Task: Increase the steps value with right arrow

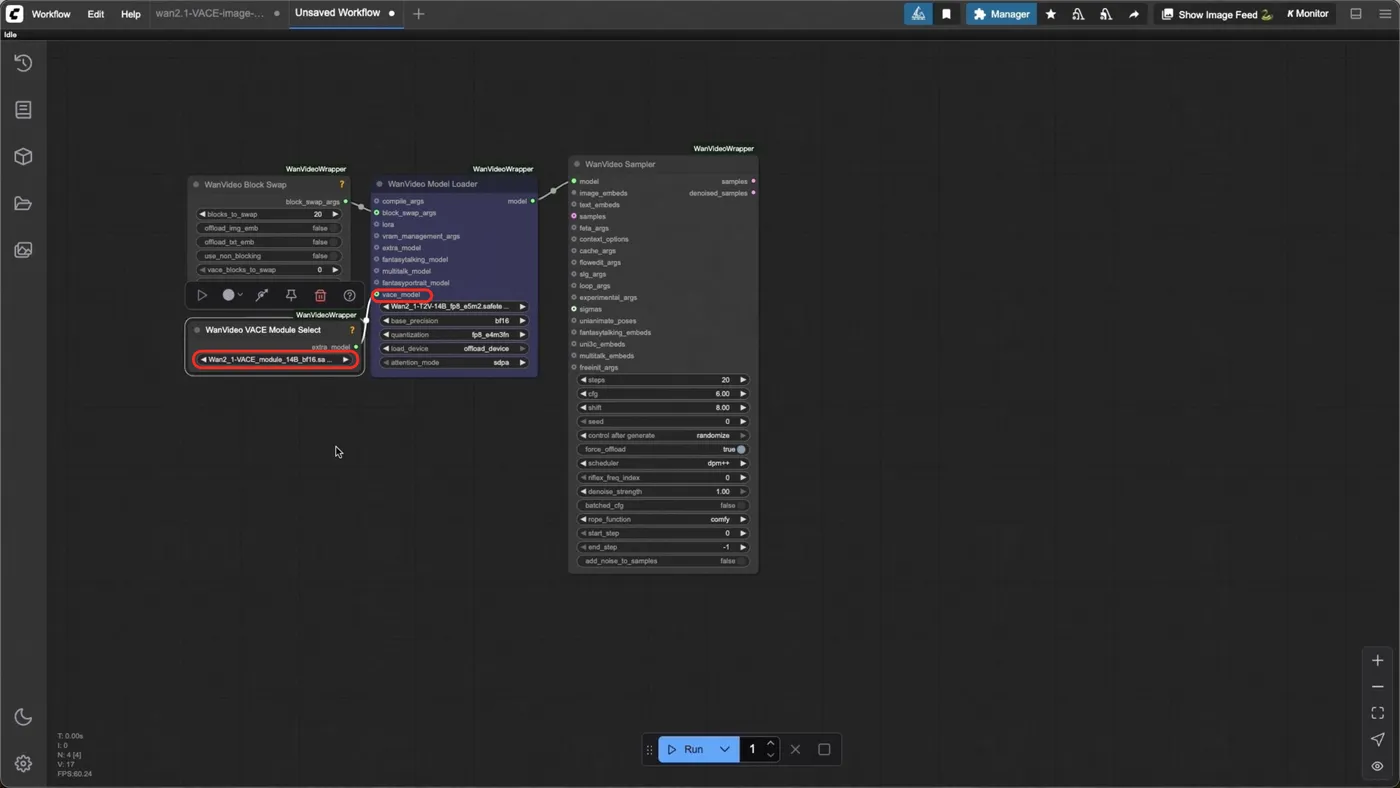Action: pos(743,380)
